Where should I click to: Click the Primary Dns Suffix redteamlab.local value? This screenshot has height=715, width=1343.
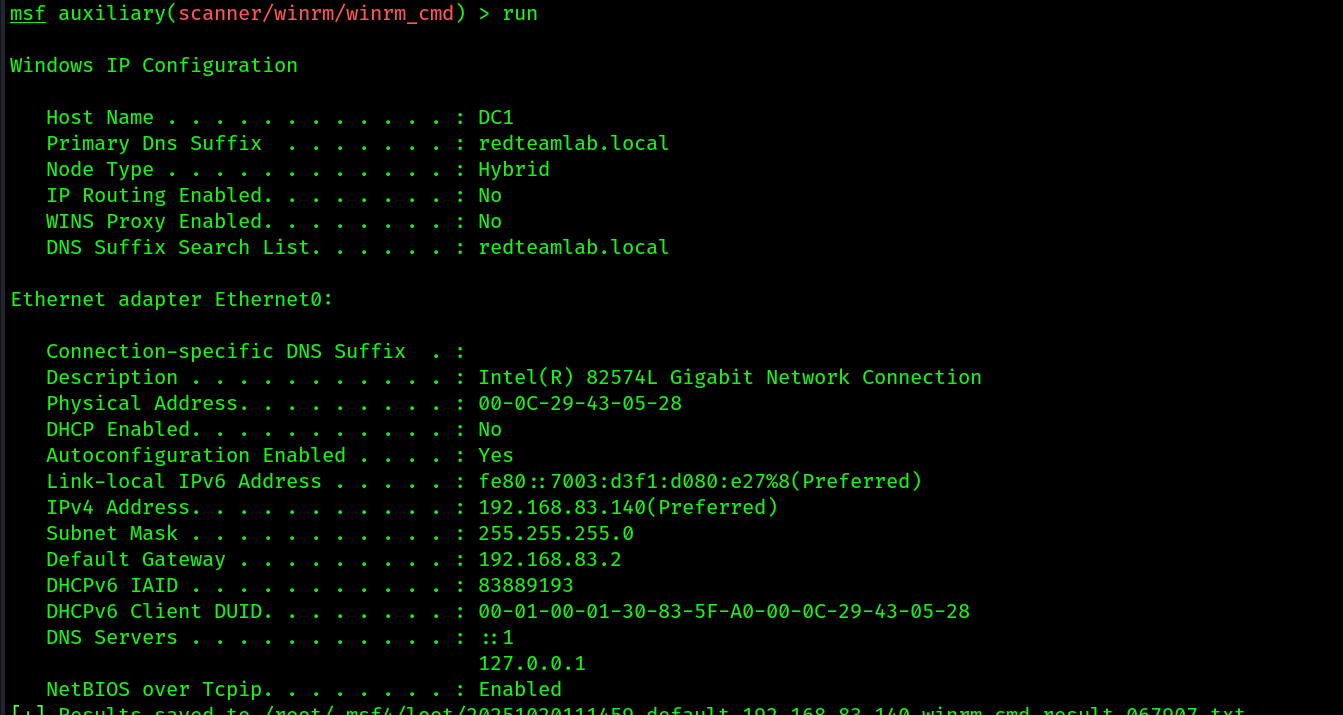click(x=574, y=144)
